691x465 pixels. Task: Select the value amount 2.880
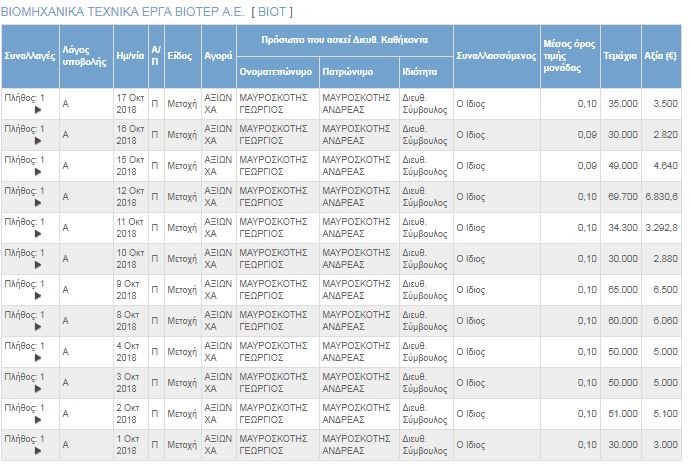coord(665,259)
